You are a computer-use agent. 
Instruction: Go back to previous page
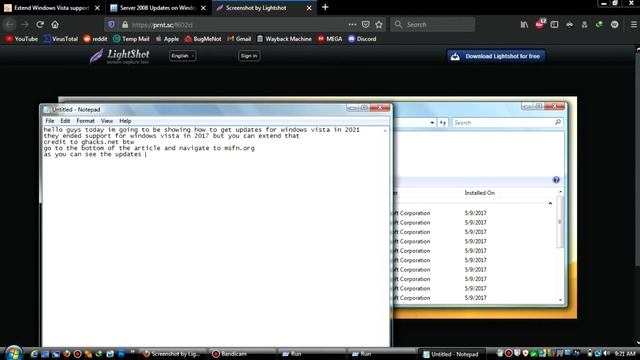(10, 24)
